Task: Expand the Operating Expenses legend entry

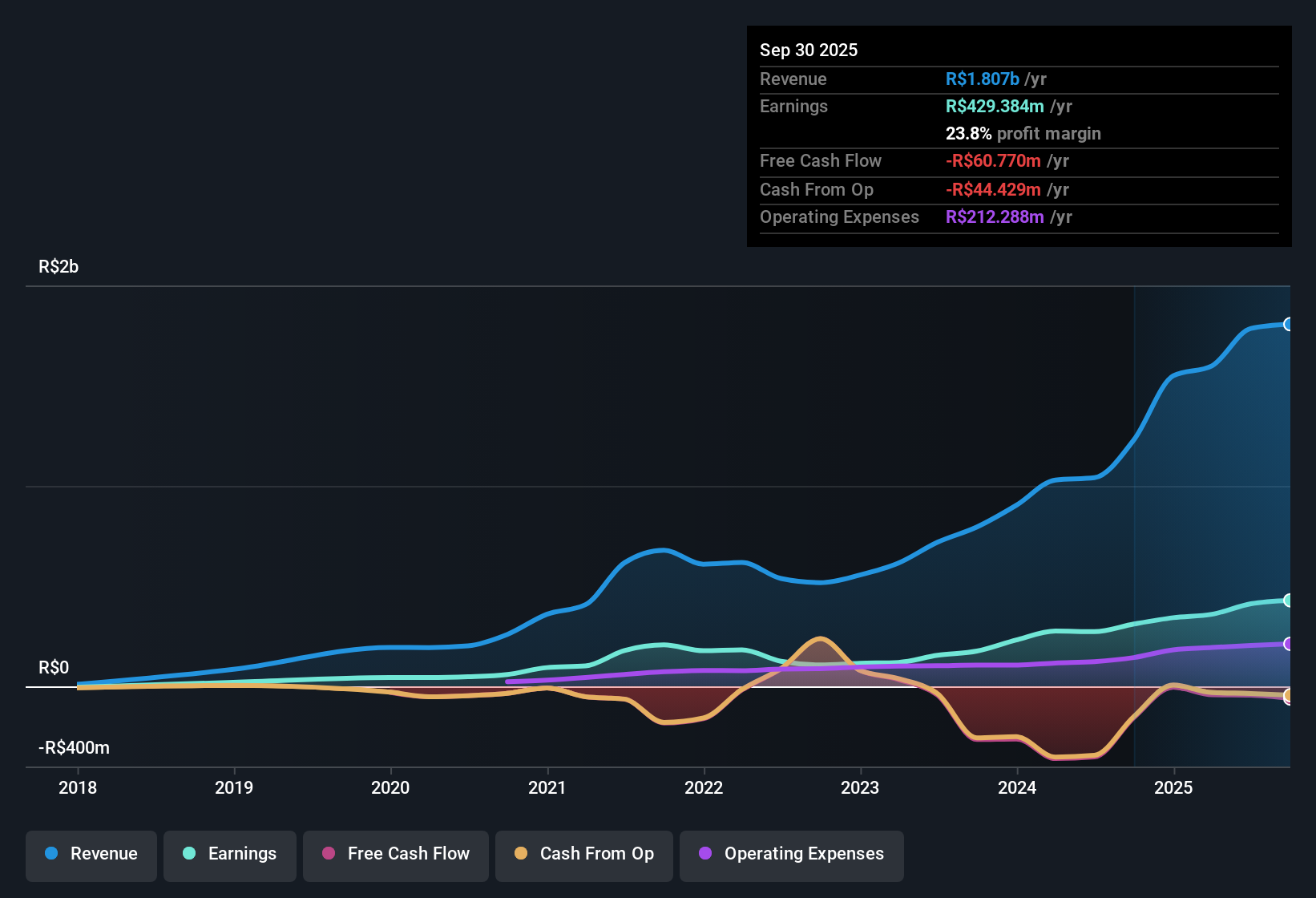Action: (x=791, y=854)
